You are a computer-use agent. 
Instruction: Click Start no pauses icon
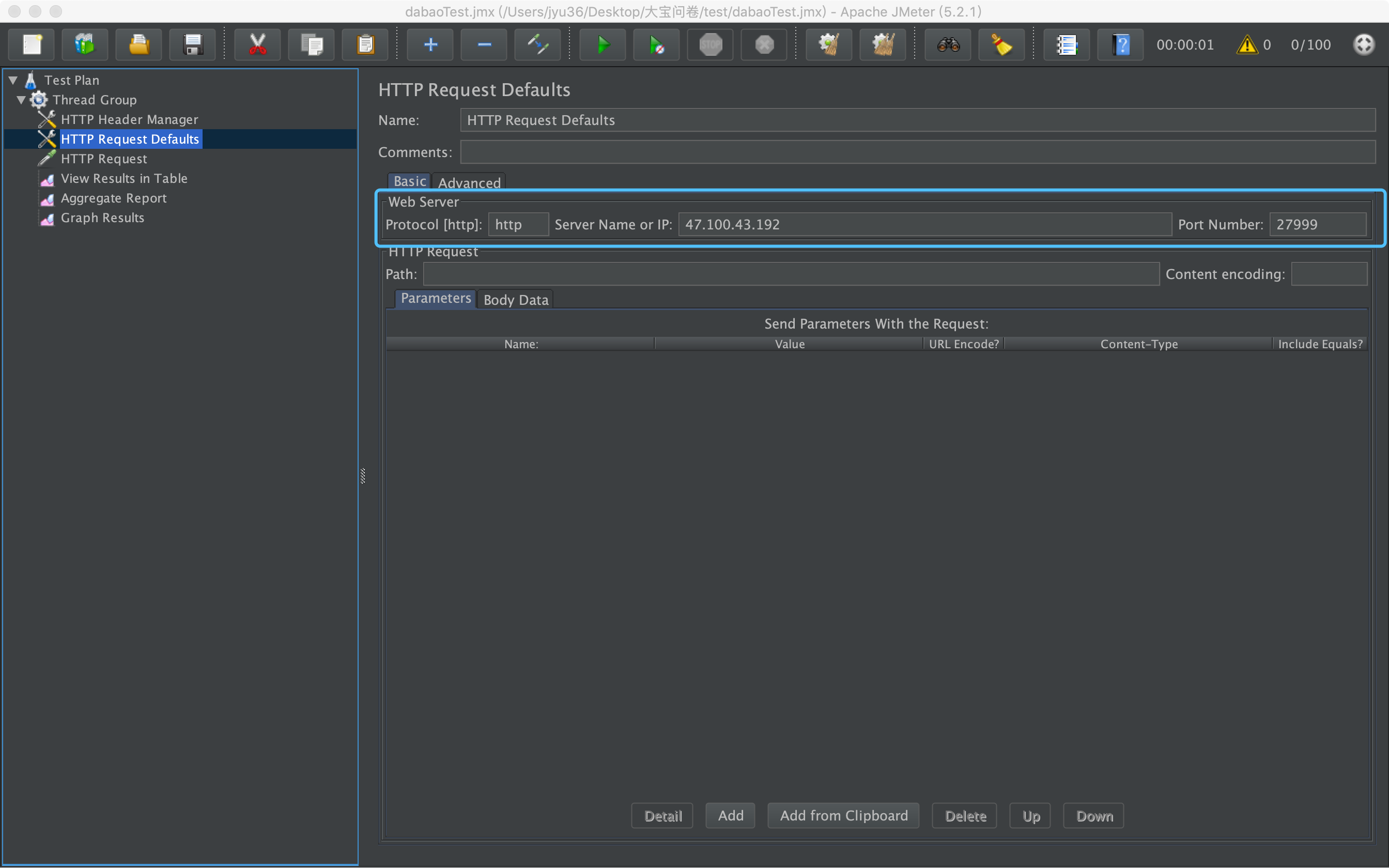(657, 45)
